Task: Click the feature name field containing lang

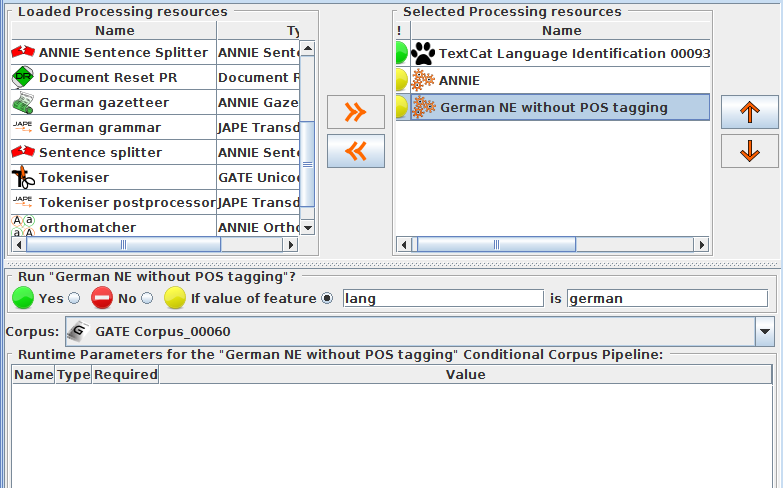Action: (x=442, y=298)
